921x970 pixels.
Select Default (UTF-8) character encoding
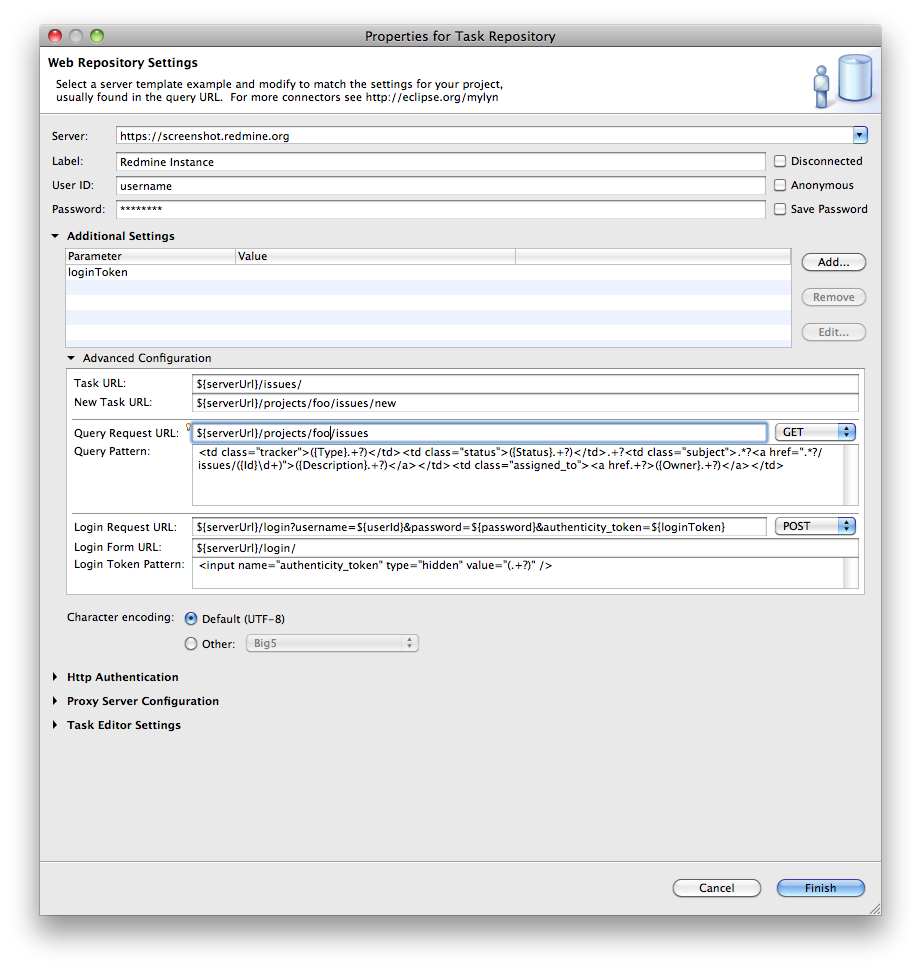(x=191, y=619)
